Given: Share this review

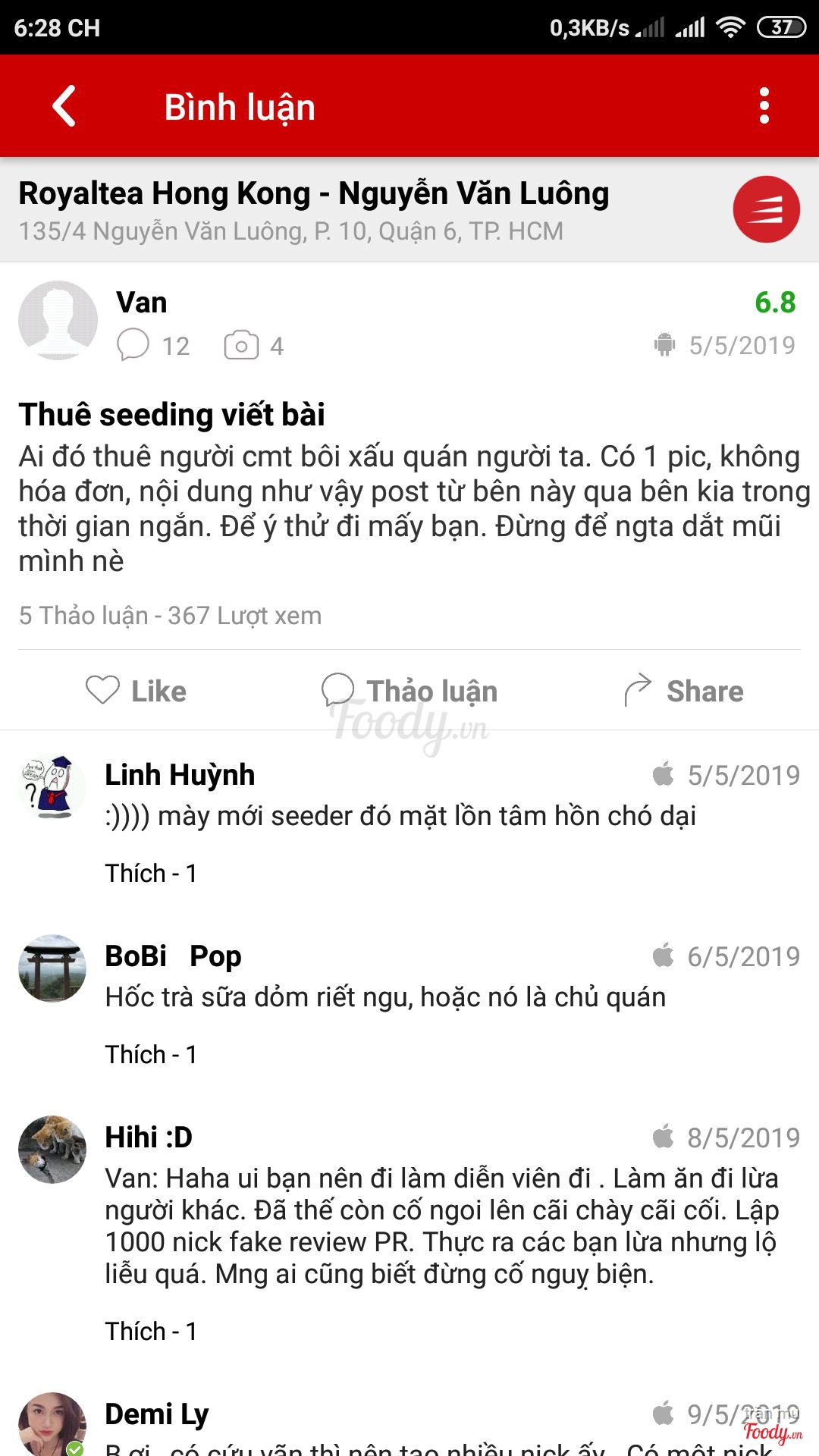Looking at the screenshot, I should click(x=683, y=691).
